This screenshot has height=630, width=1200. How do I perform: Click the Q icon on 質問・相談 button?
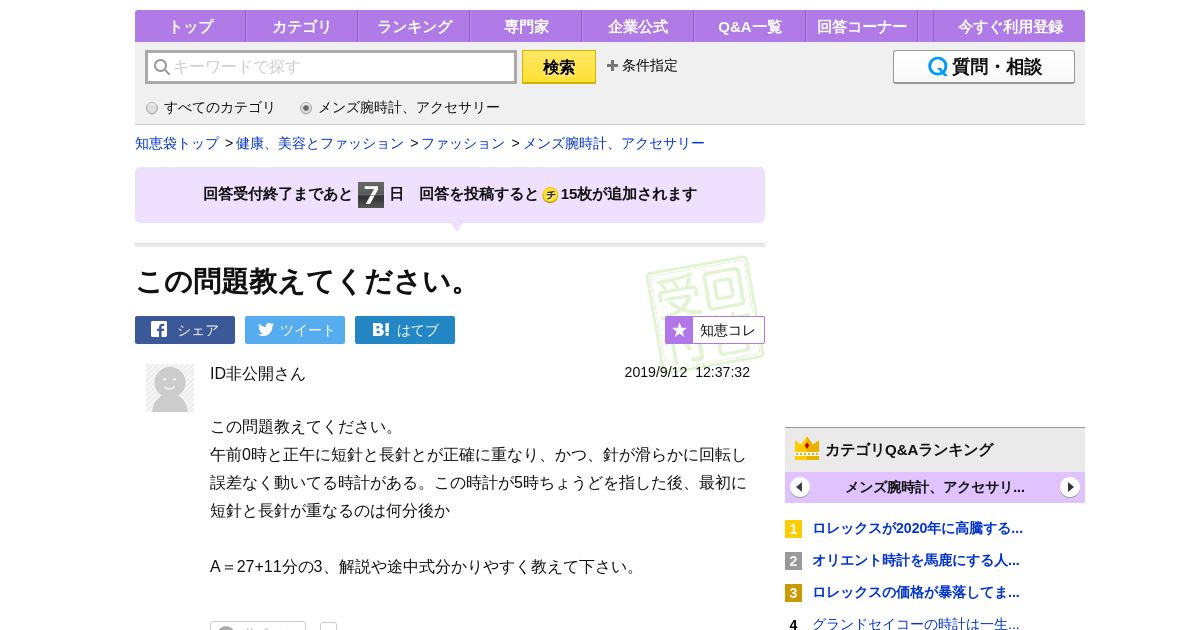coord(937,67)
